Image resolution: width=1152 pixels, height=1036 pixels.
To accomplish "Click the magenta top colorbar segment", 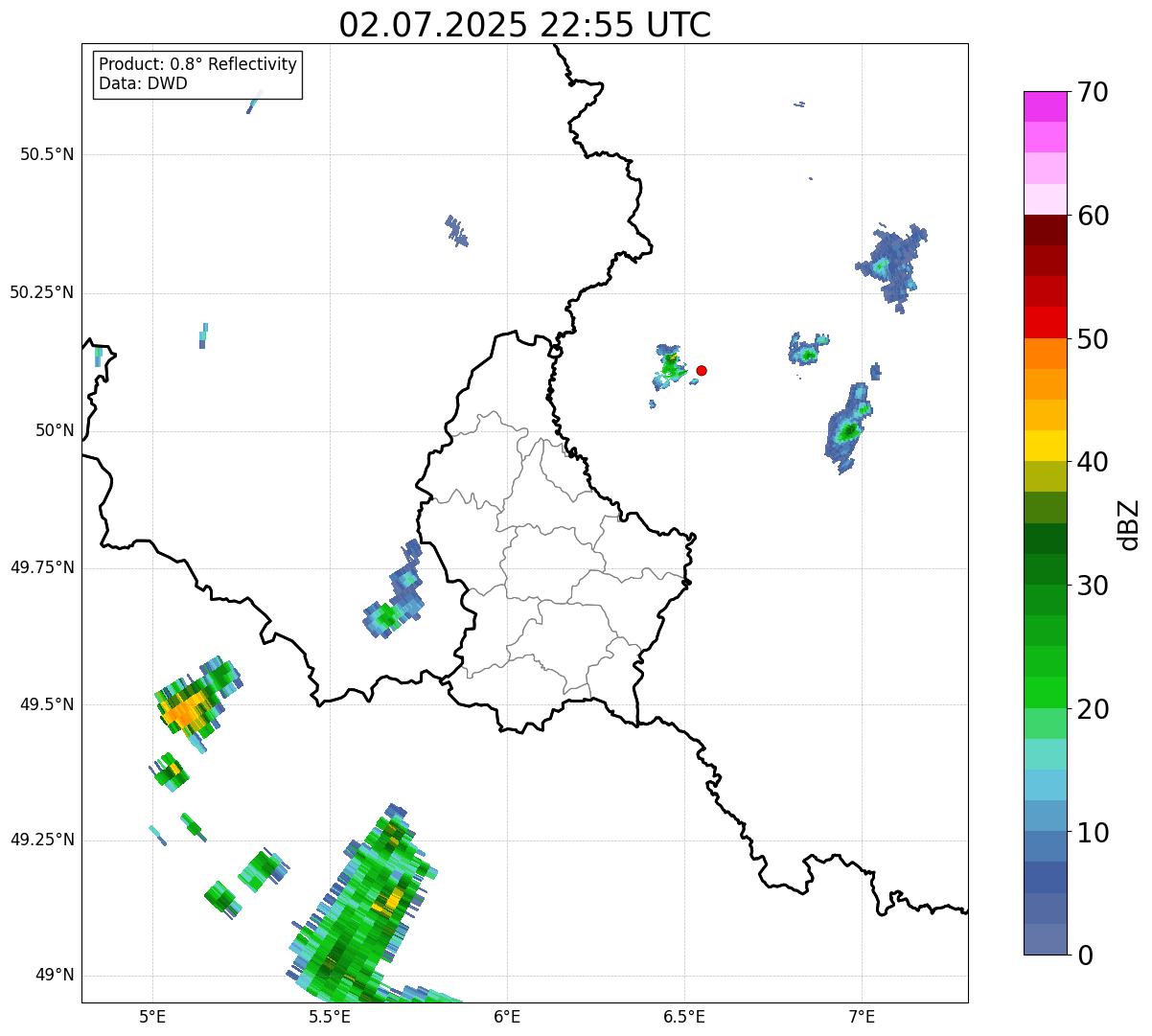I will coord(1045,106).
